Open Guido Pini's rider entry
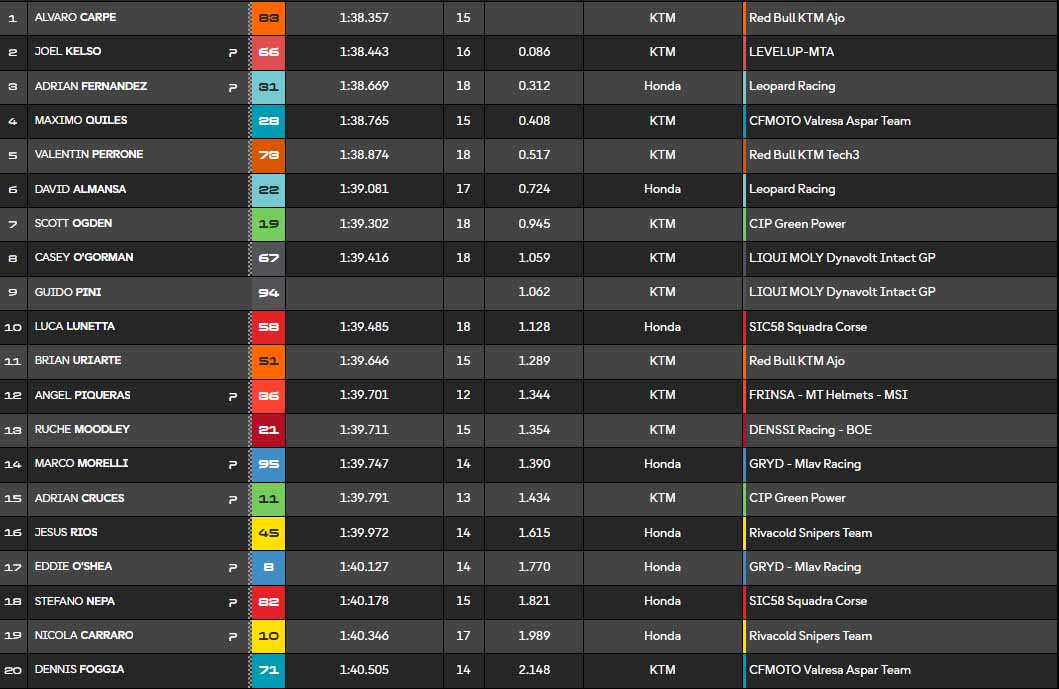Image resolution: width=1059 pixels, height=689 pixels. (x=68, y=292)
